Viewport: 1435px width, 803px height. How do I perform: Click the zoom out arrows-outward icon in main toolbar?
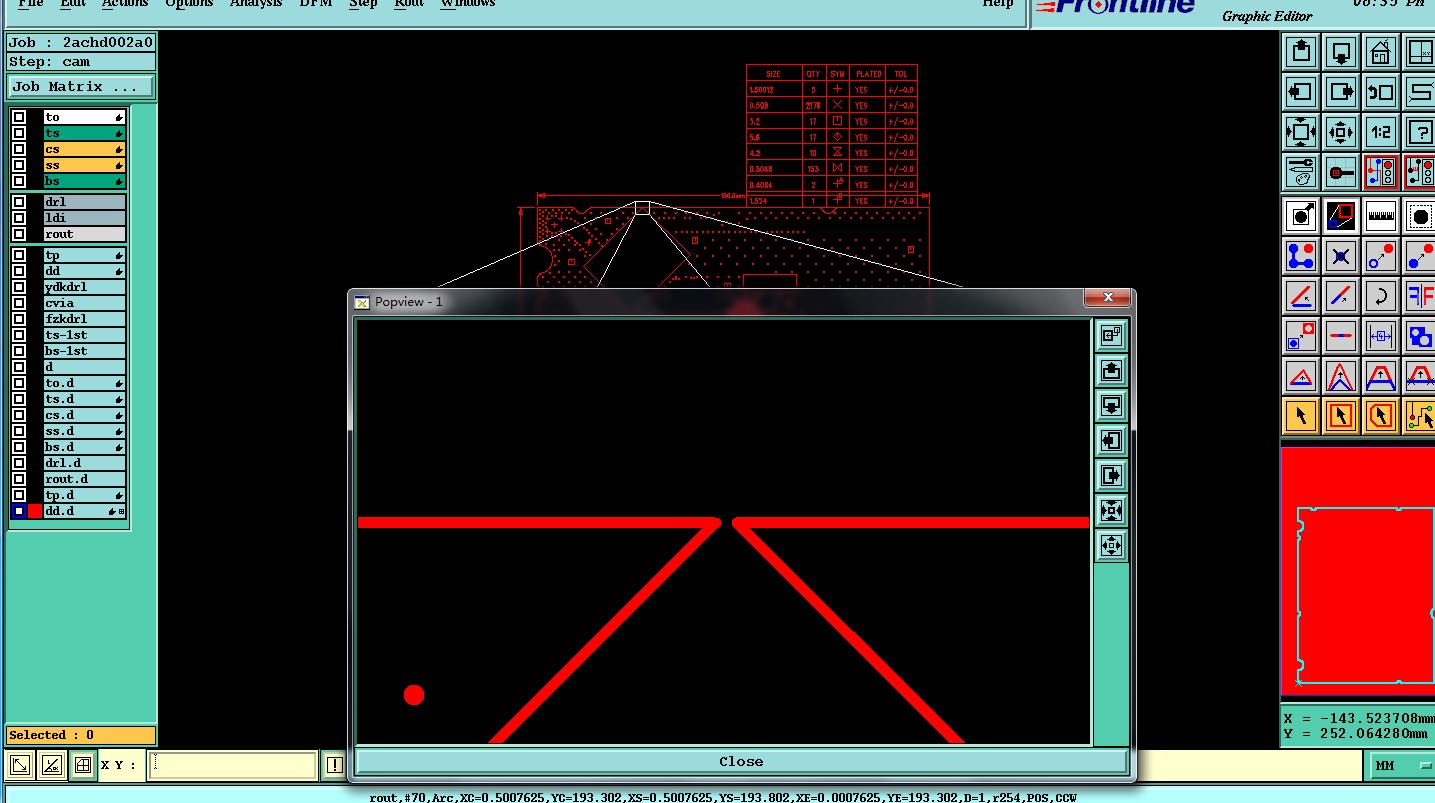point(1340,131)
